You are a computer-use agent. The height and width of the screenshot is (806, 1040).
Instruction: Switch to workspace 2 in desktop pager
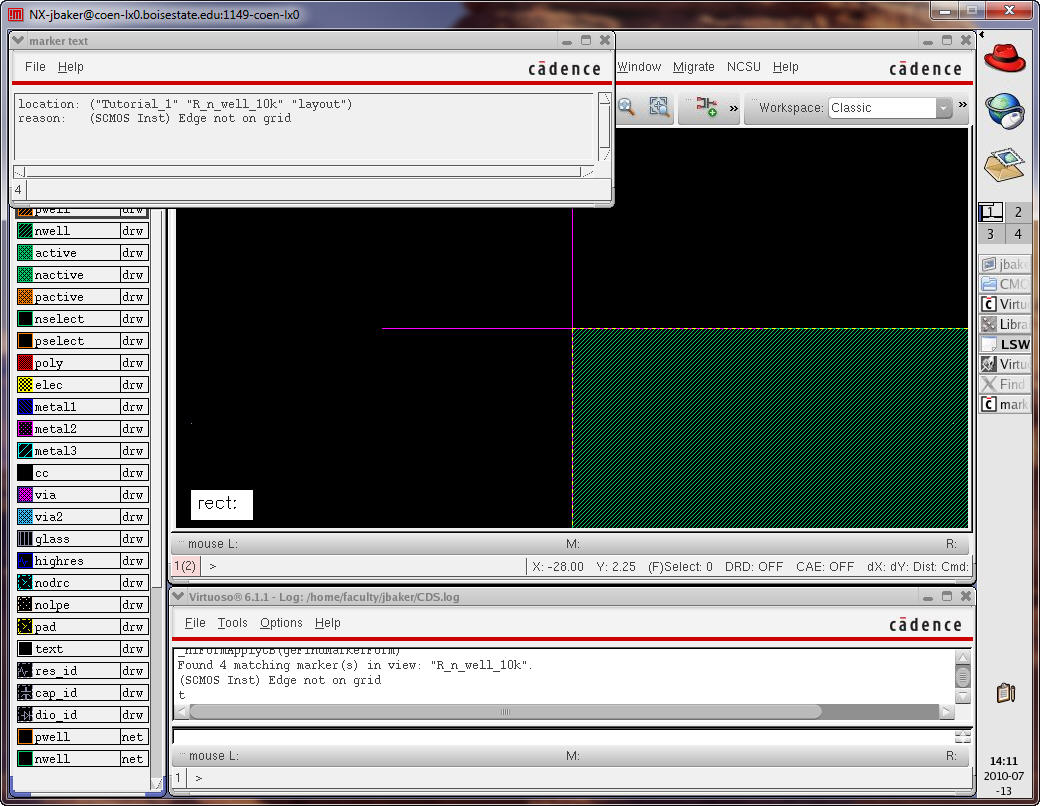1017,212
